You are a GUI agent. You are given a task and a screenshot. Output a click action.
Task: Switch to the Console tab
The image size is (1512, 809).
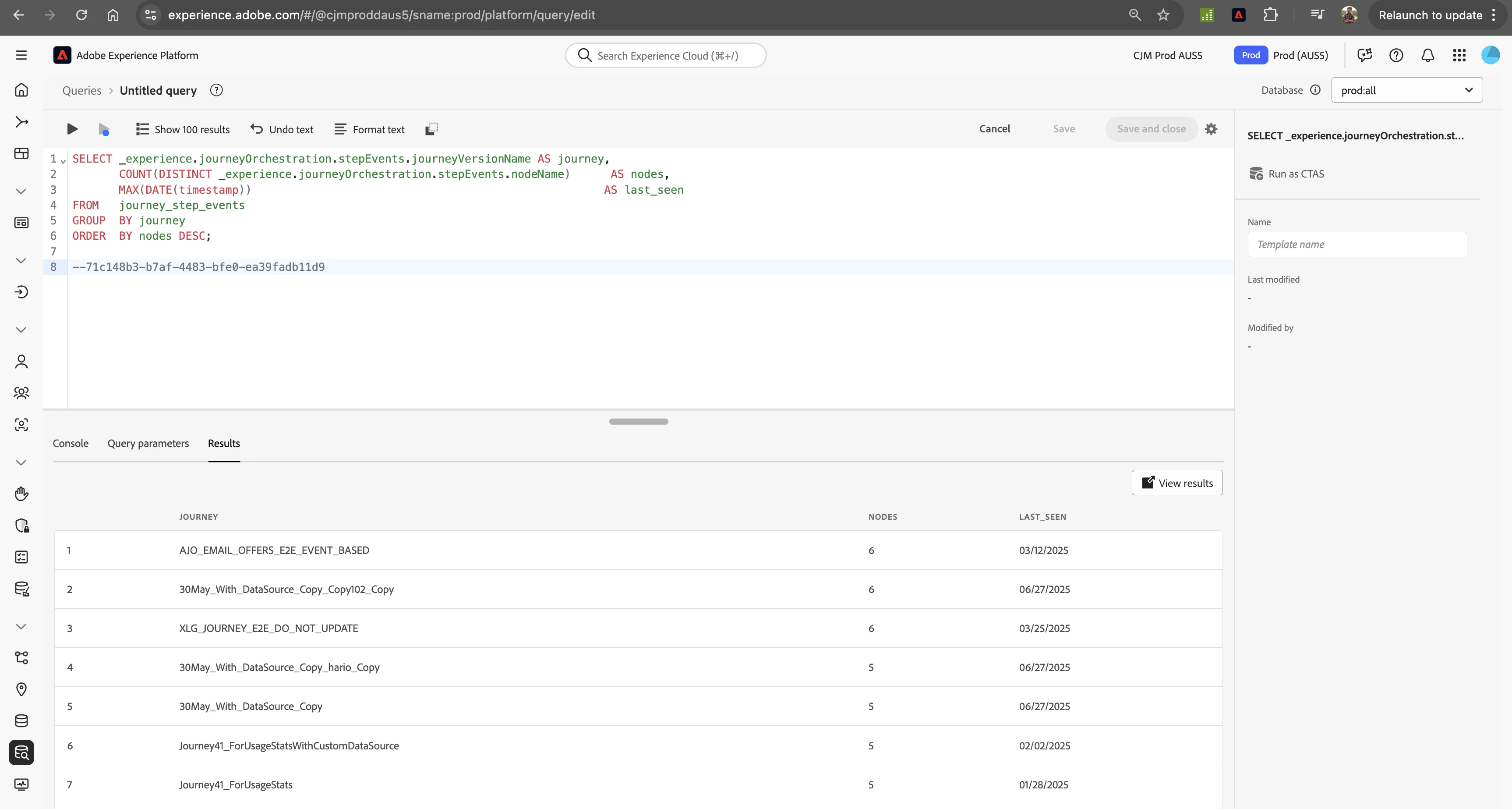pos(71,443)
